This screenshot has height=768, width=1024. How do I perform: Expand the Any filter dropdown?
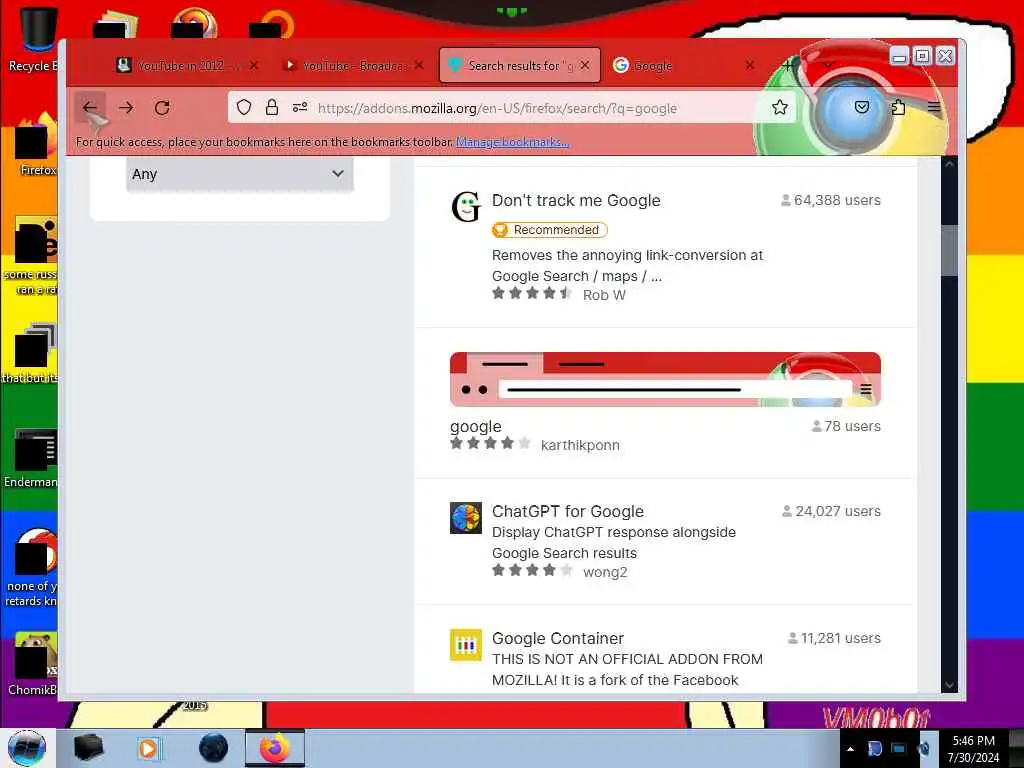[x=240, y=174]
